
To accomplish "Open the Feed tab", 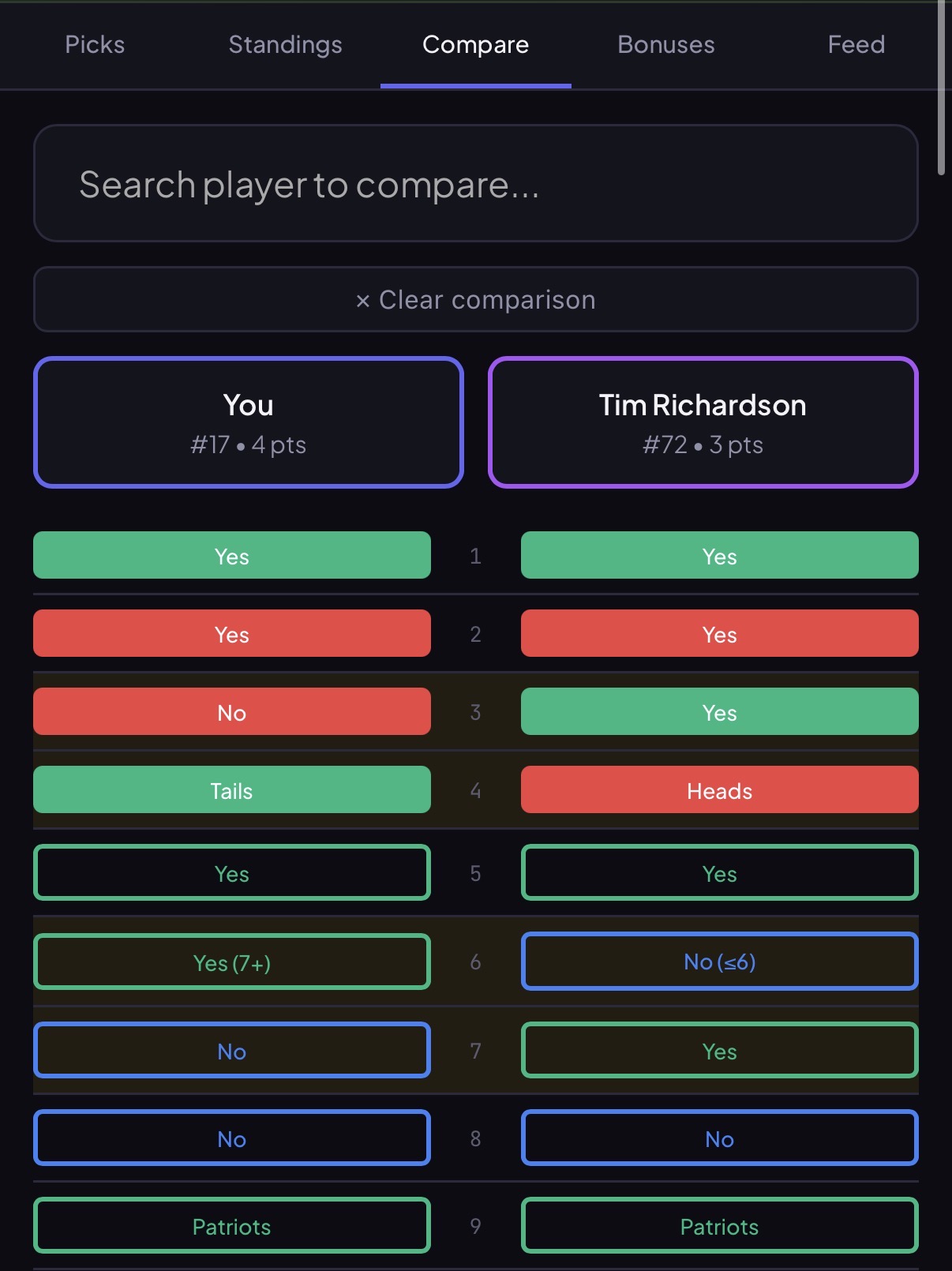I will point(856,45).
